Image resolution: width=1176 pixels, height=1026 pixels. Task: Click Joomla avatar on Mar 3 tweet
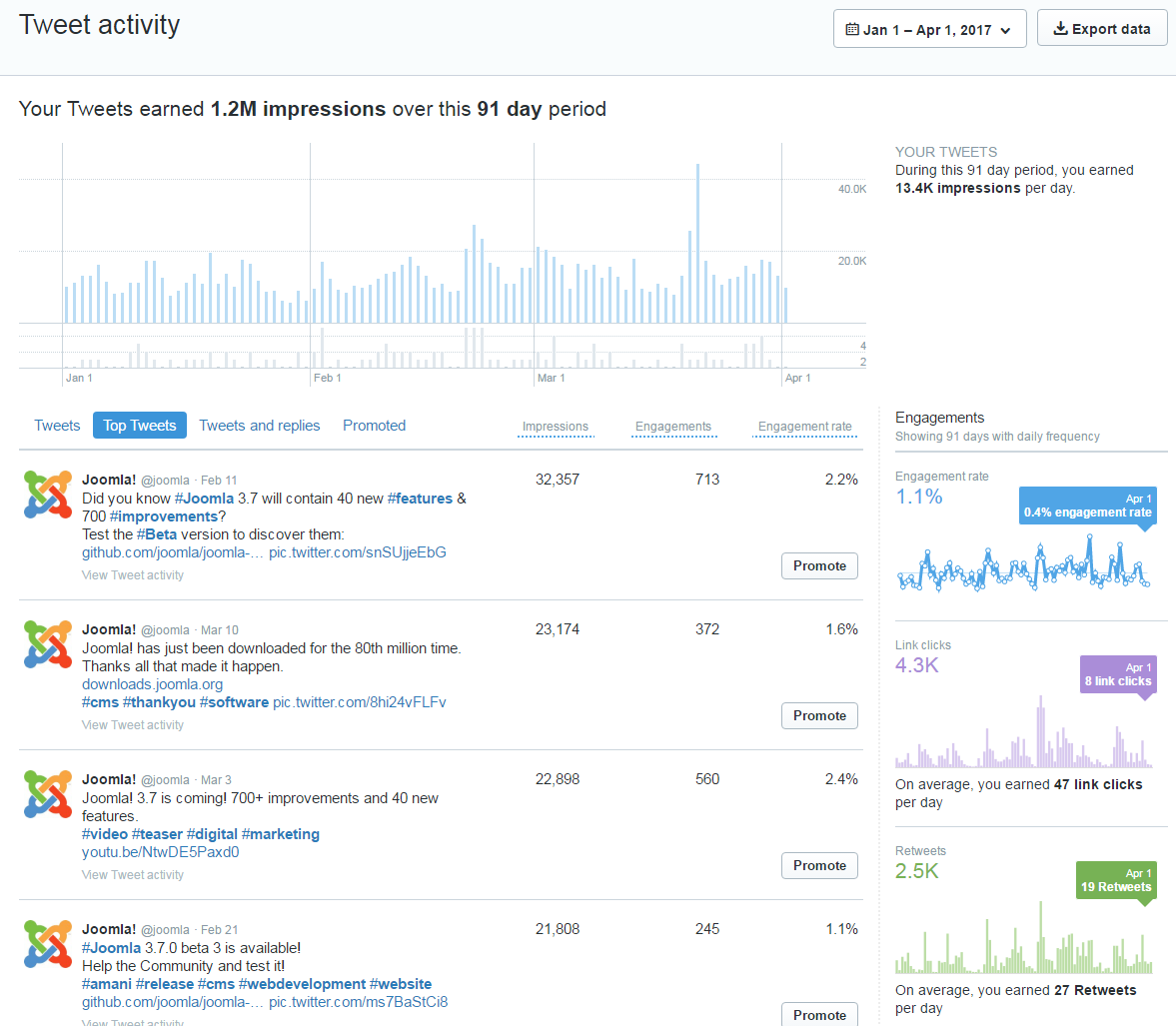click(x=48, y=794)
